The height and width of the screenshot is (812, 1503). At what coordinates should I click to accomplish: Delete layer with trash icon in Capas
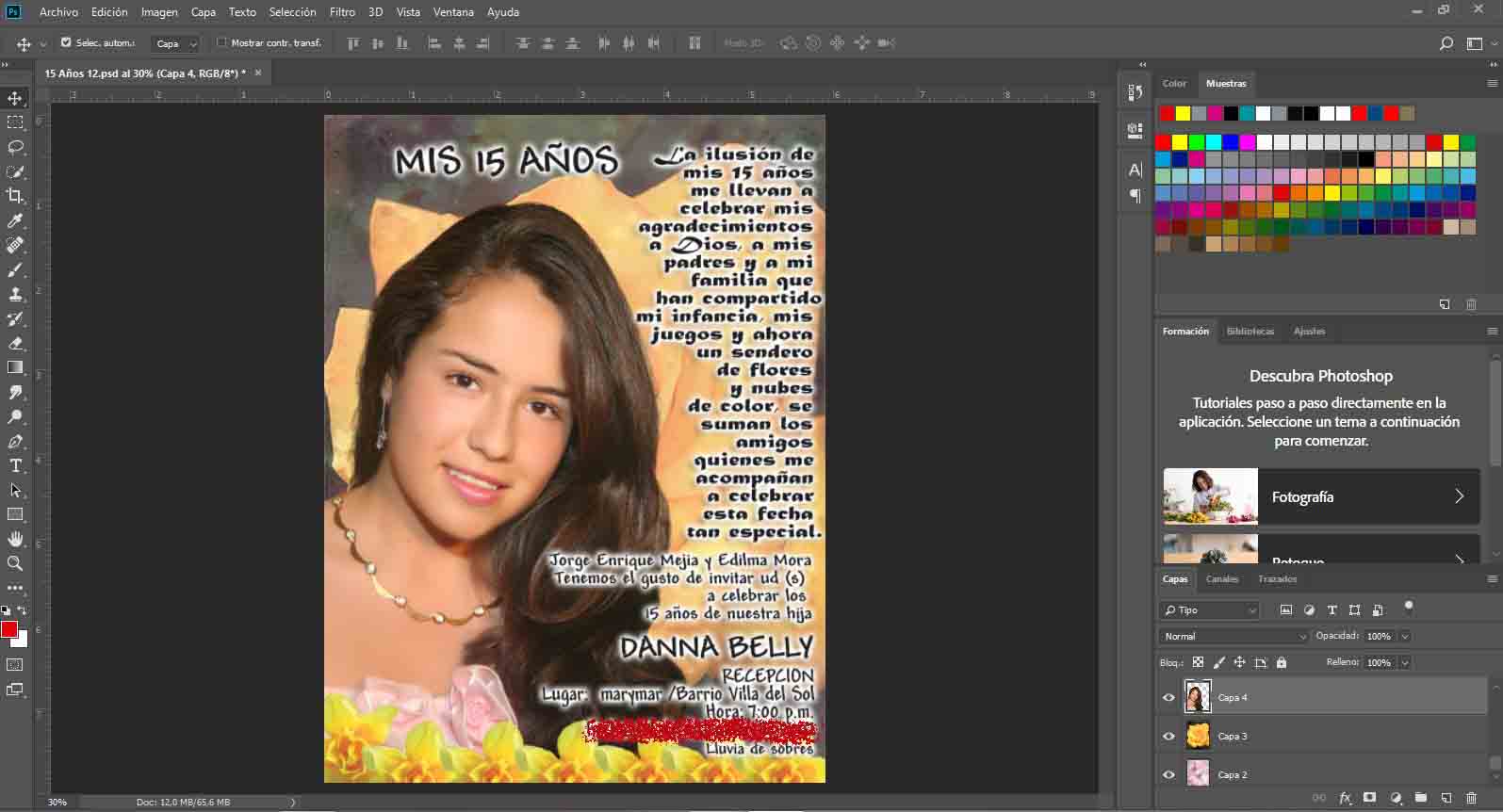point(1472,798)
